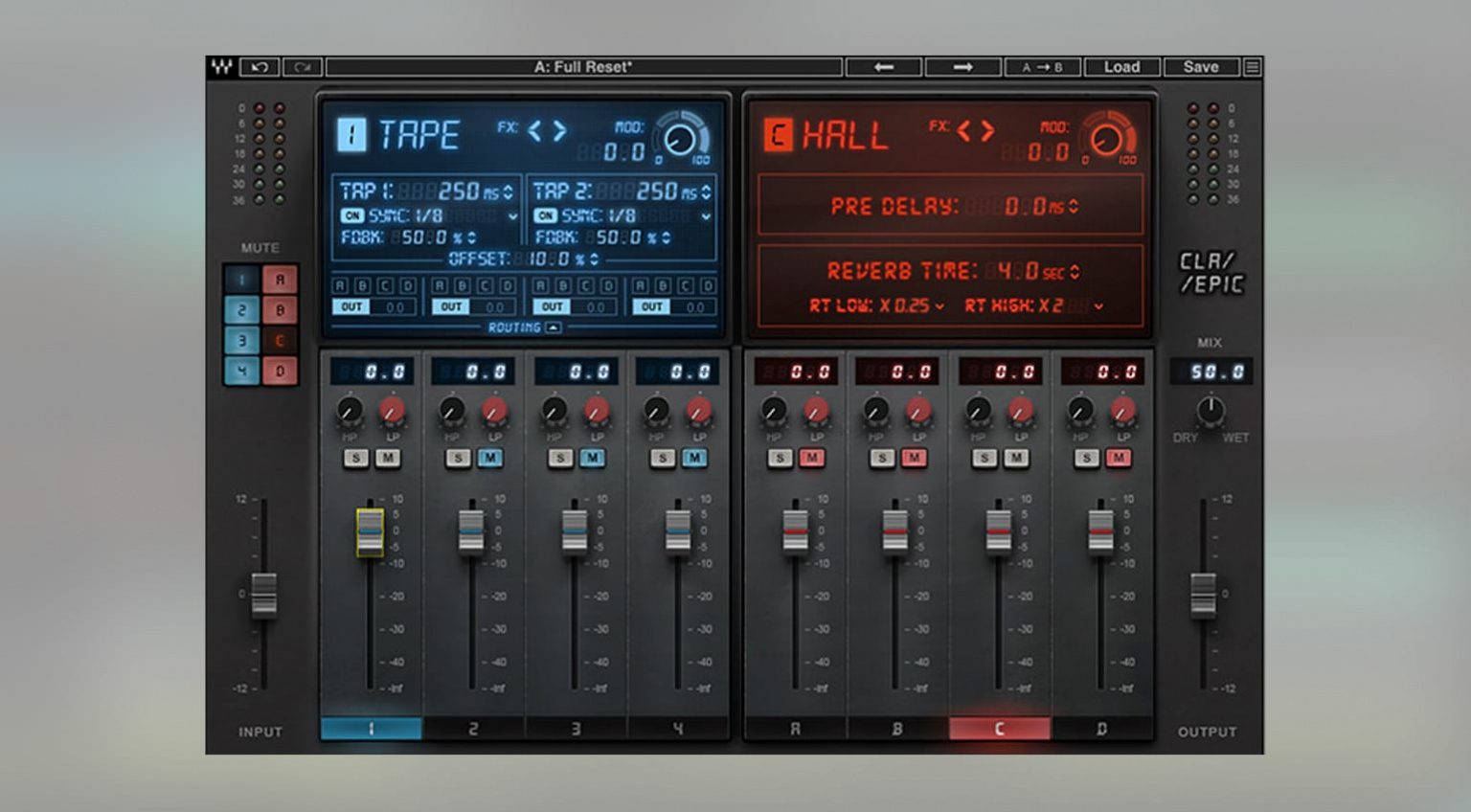1471x812 pixels.
Task: Open the SYNC dropdown for TAP 2
Action: [x=706, y=214]
